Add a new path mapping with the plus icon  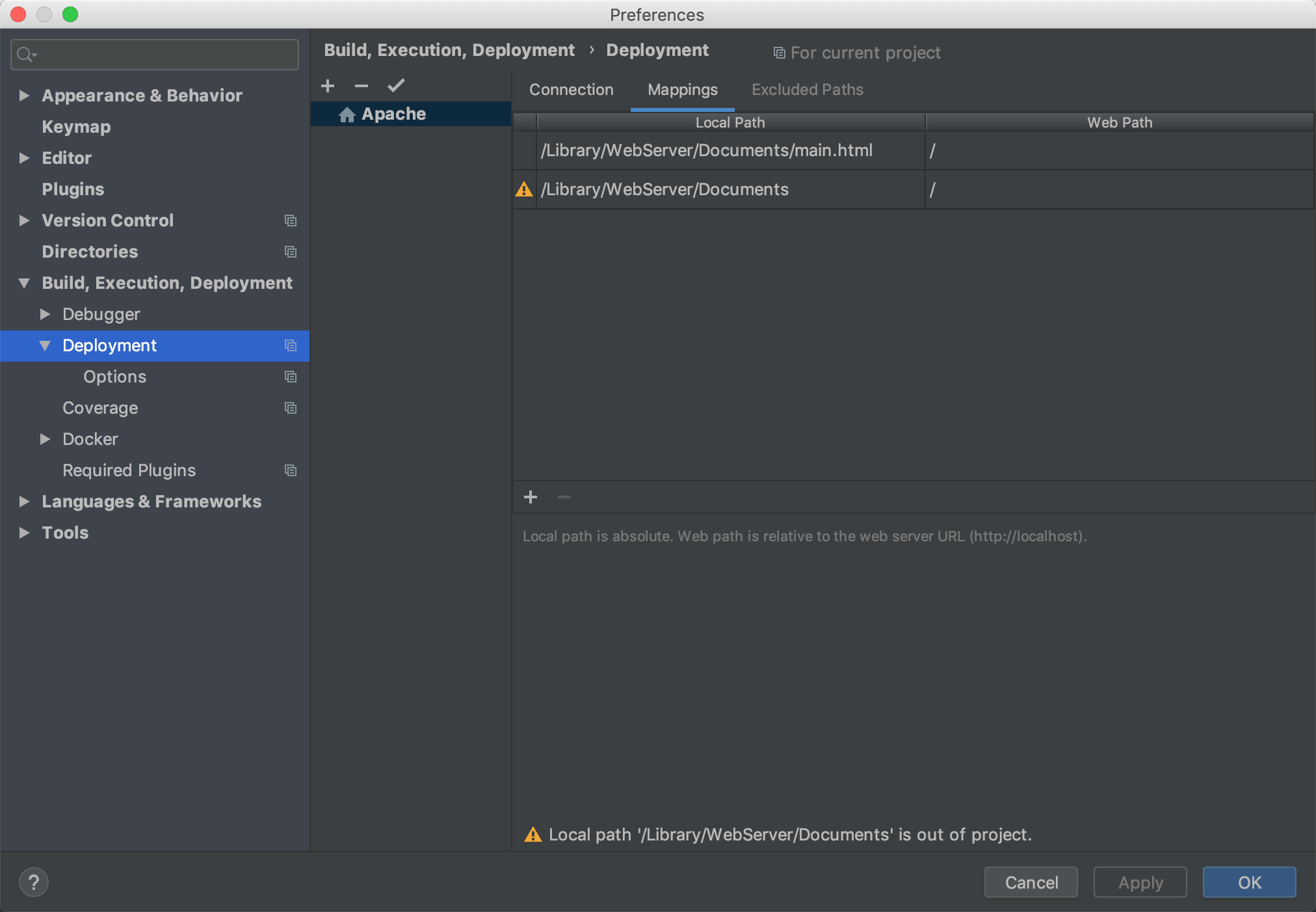click(531, 497)
